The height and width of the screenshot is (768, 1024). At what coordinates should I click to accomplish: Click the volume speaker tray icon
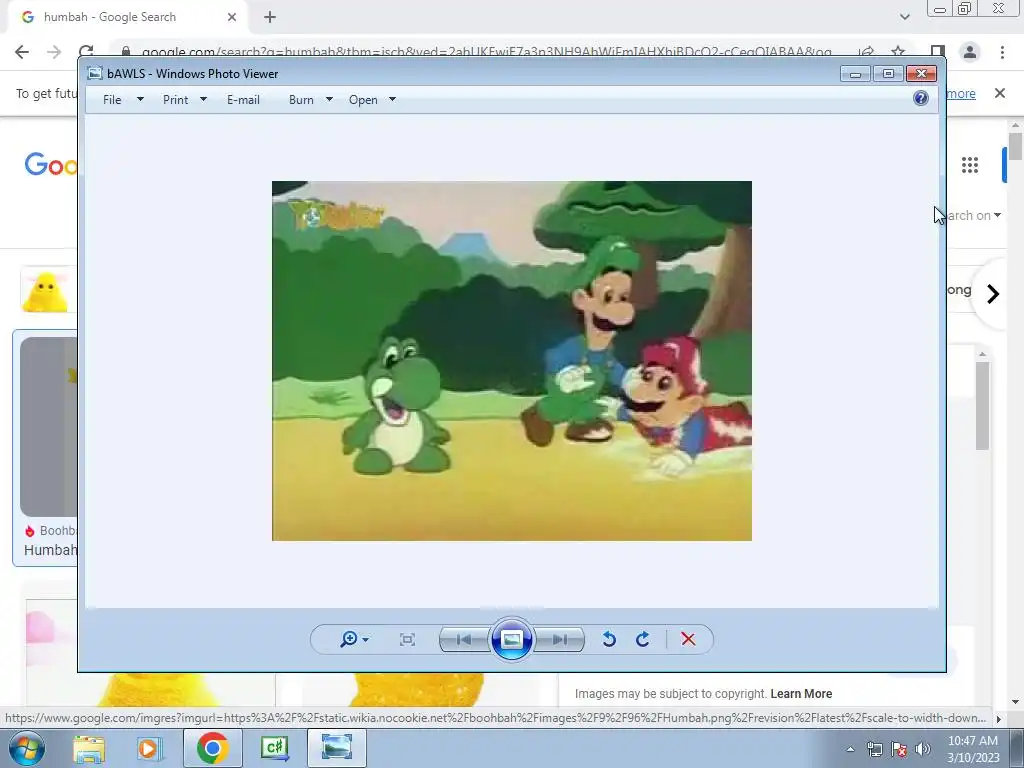[x=922, y=749]
